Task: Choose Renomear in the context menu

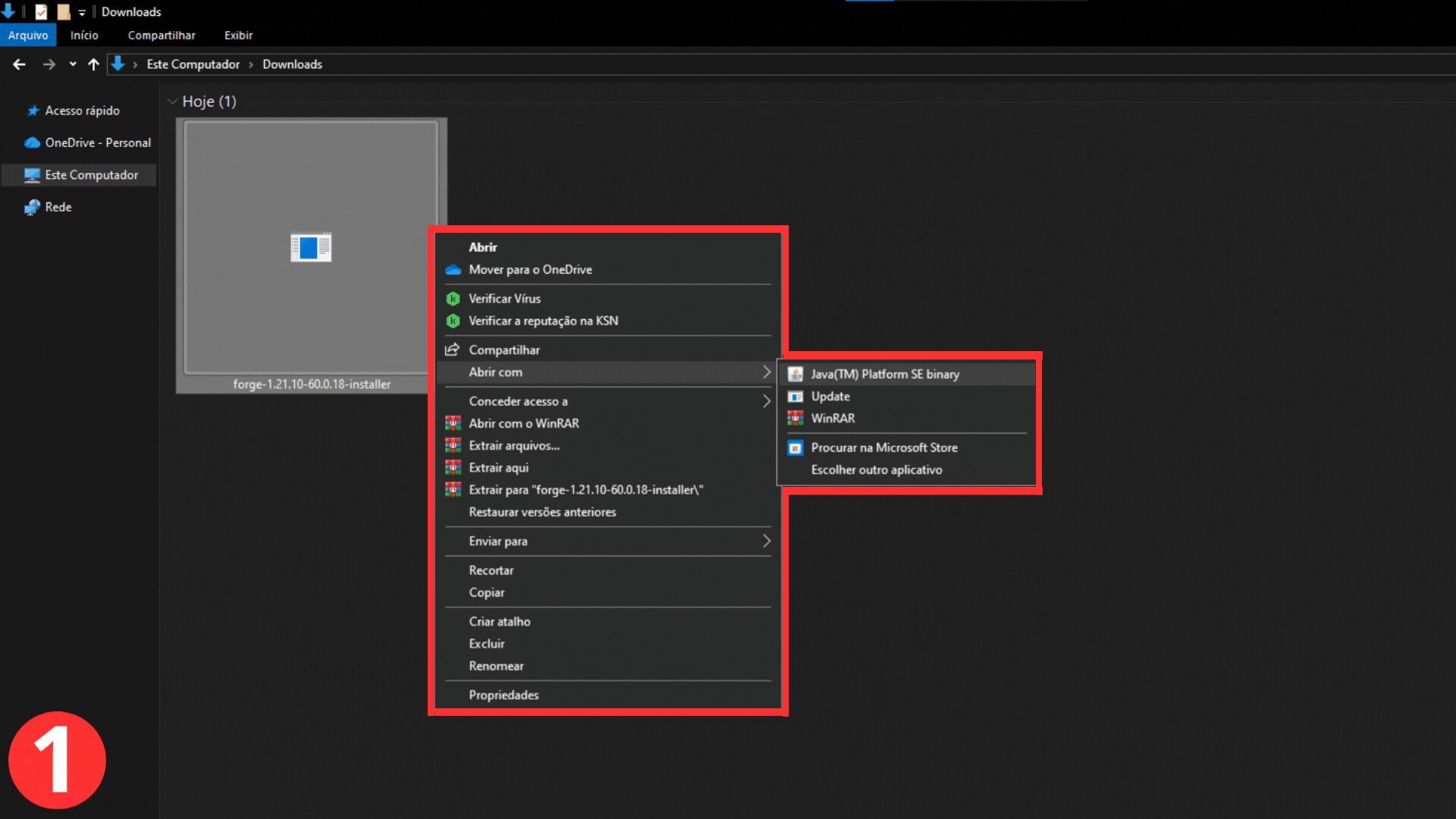Action: pos(496,666)
